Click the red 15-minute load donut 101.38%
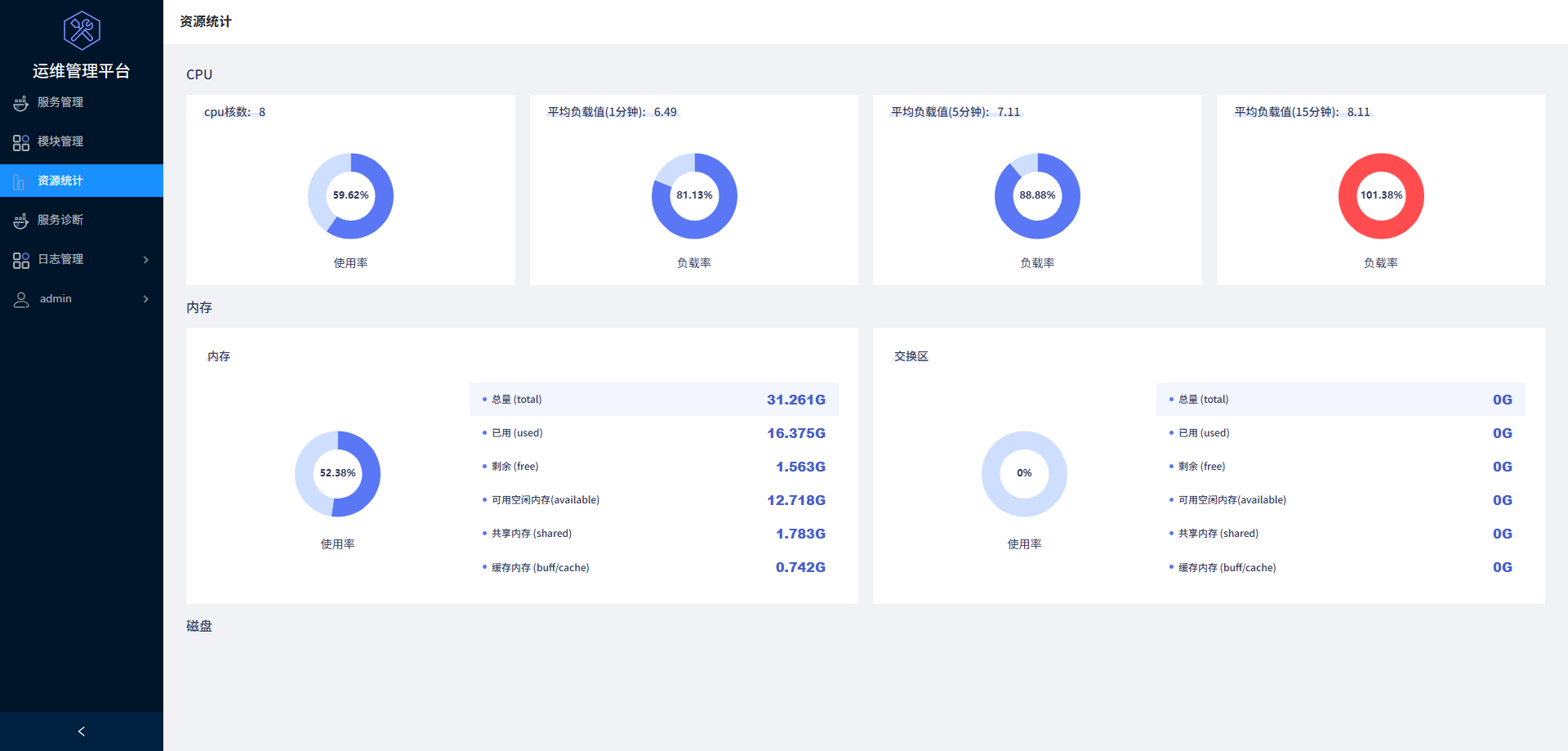 click(1381, 195)
